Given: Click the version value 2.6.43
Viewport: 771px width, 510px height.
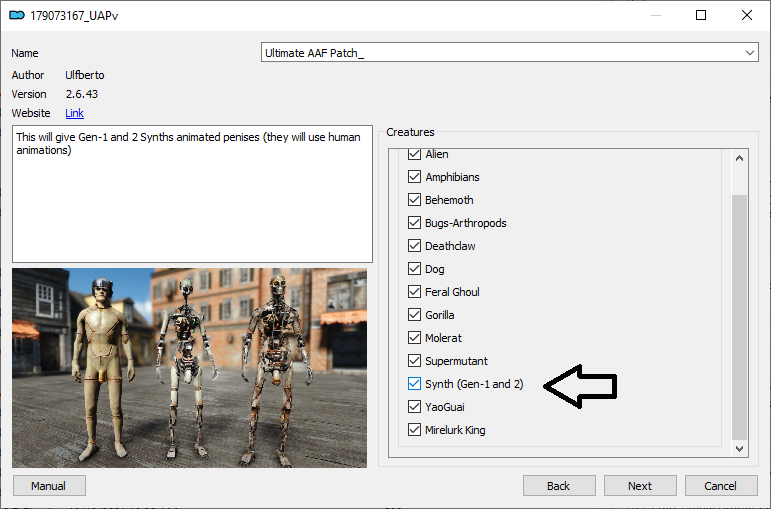Looking at the screenshot, I should pyautogui.click(x=82, y=94).
